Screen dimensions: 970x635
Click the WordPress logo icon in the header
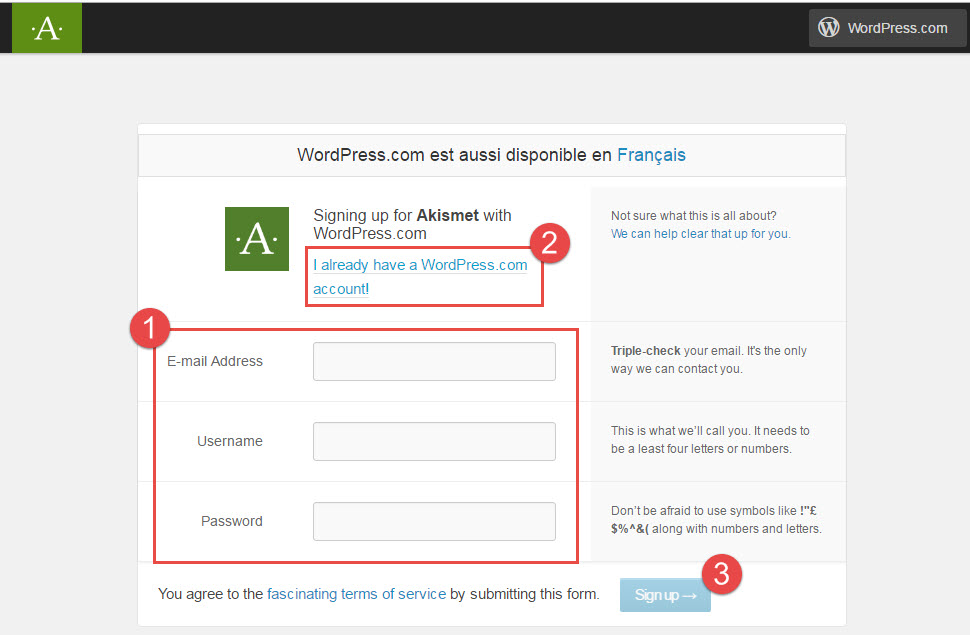point(829,28)
